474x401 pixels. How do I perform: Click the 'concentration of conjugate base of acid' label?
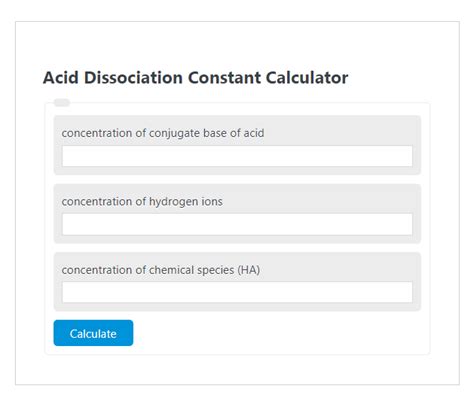point(163,133)
